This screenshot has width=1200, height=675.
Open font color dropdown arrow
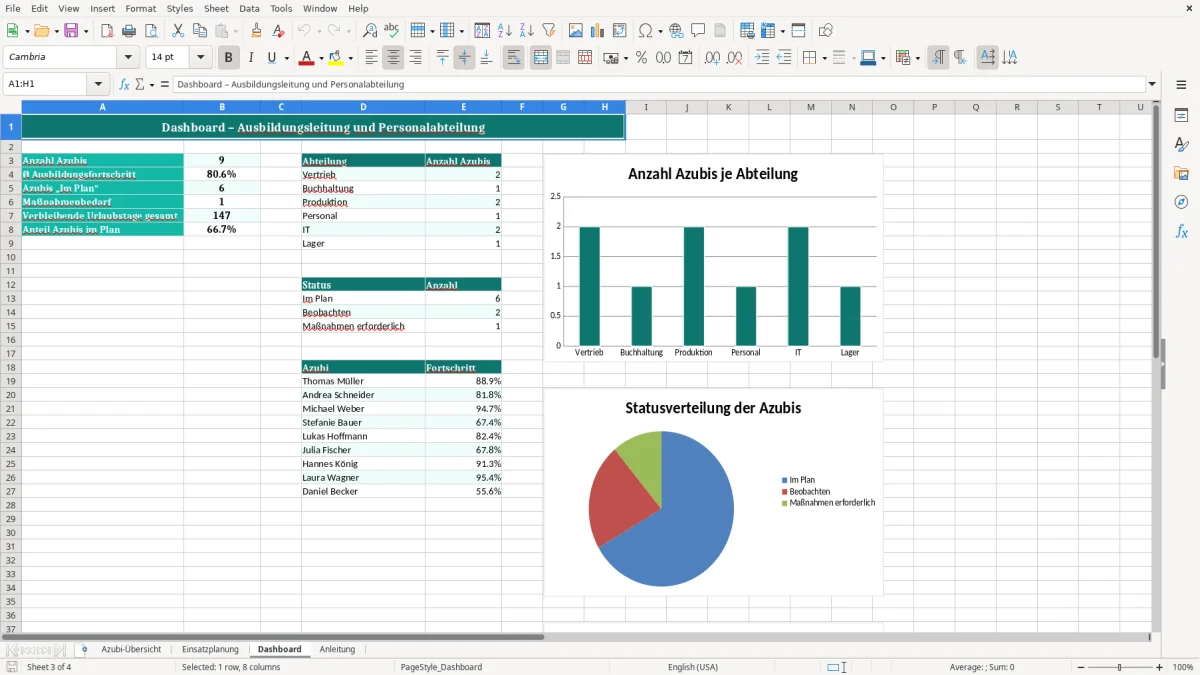click(321, 58)
